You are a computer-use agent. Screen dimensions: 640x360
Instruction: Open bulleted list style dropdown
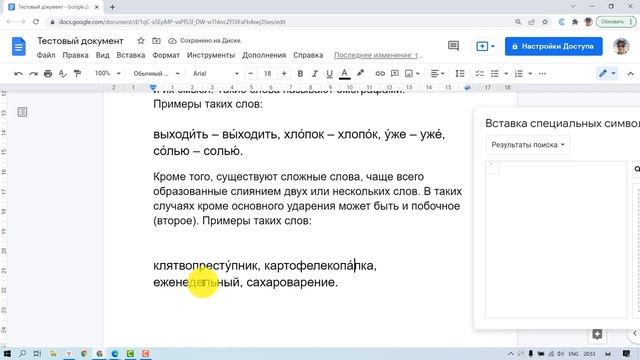(x=506, y=73)
